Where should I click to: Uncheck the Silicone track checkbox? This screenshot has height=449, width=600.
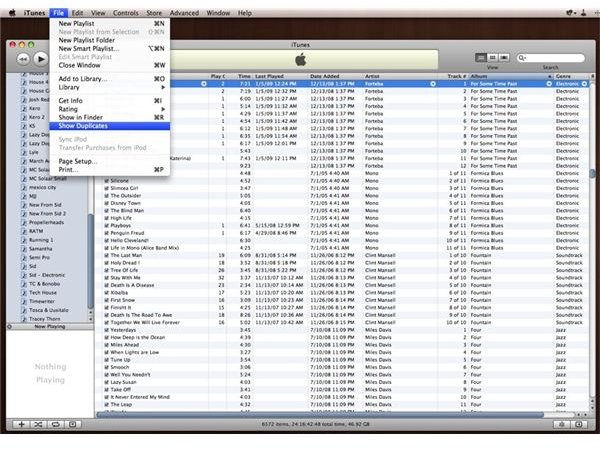click(106, 181)
